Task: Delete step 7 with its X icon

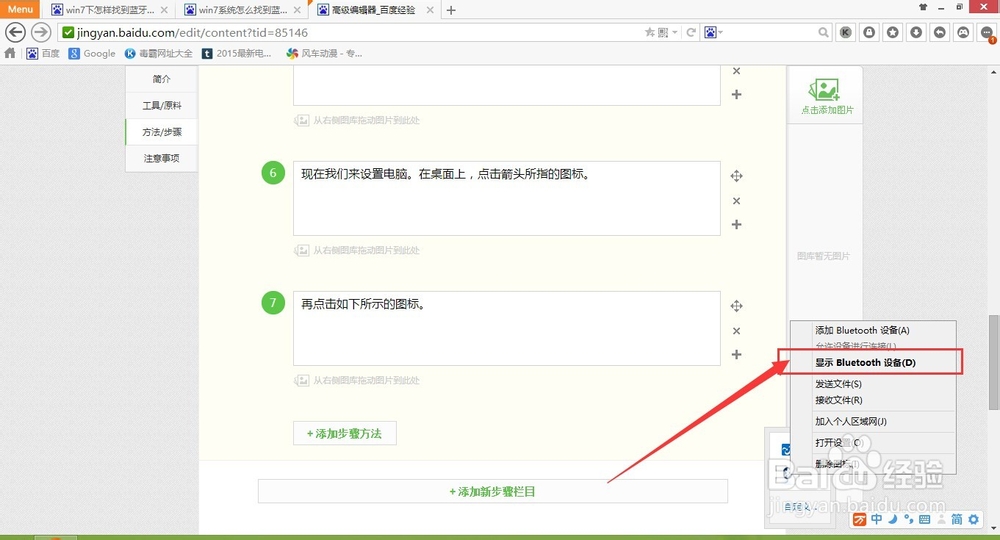Action: pos(737,331)
